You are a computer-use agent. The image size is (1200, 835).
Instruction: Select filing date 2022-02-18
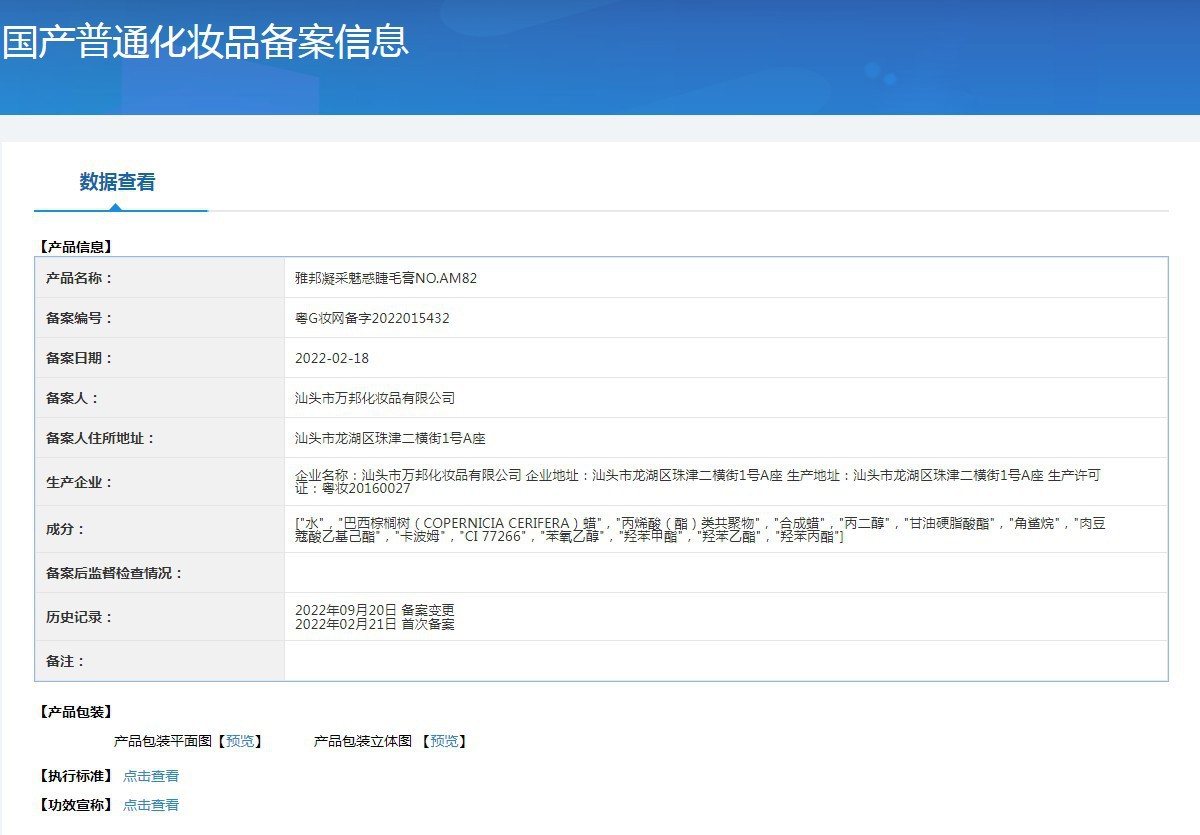(332, 358)
